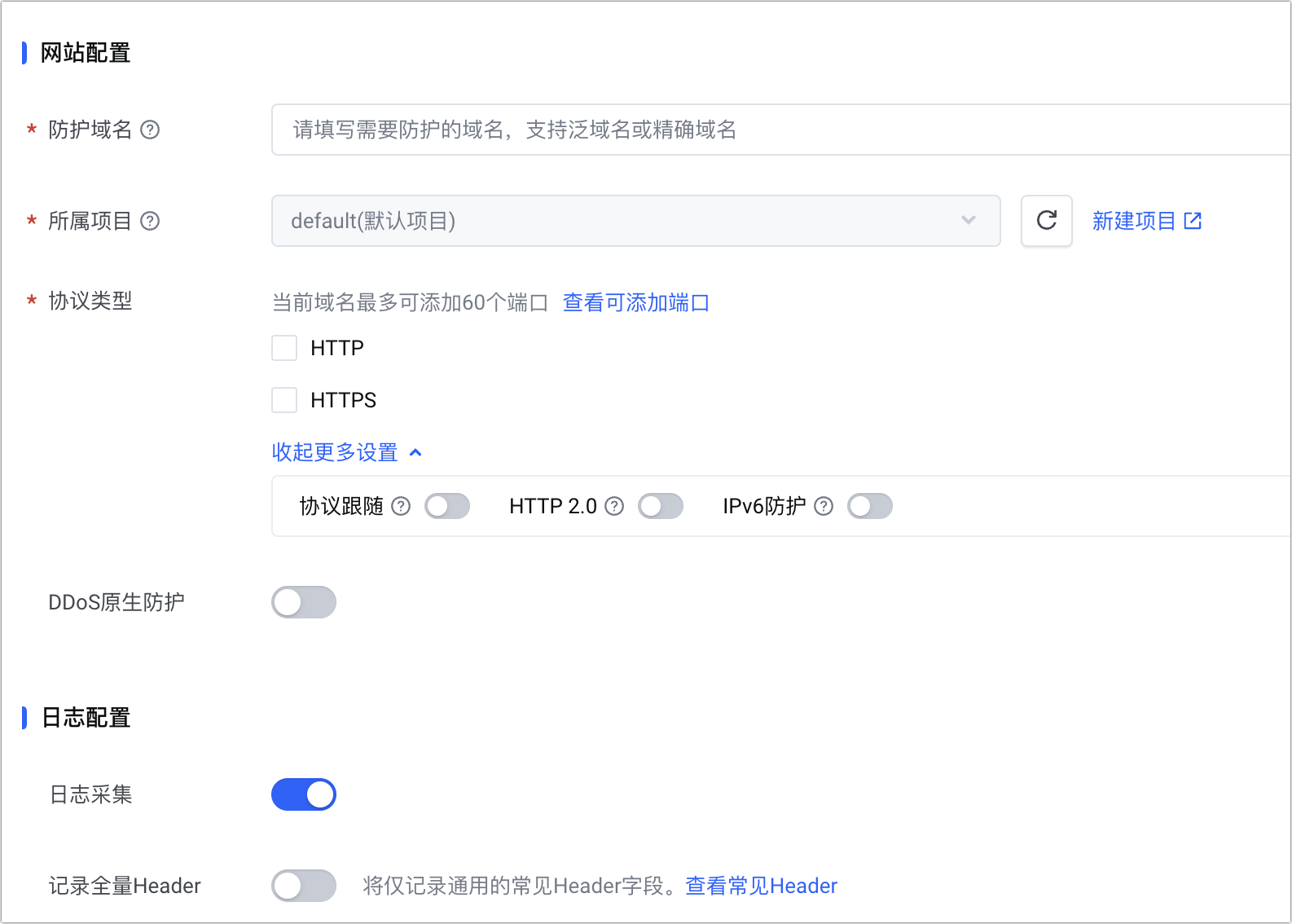Viewport: 1292px width, 924px height.
Task: Open 查看常见Header link
Action: 762,886
